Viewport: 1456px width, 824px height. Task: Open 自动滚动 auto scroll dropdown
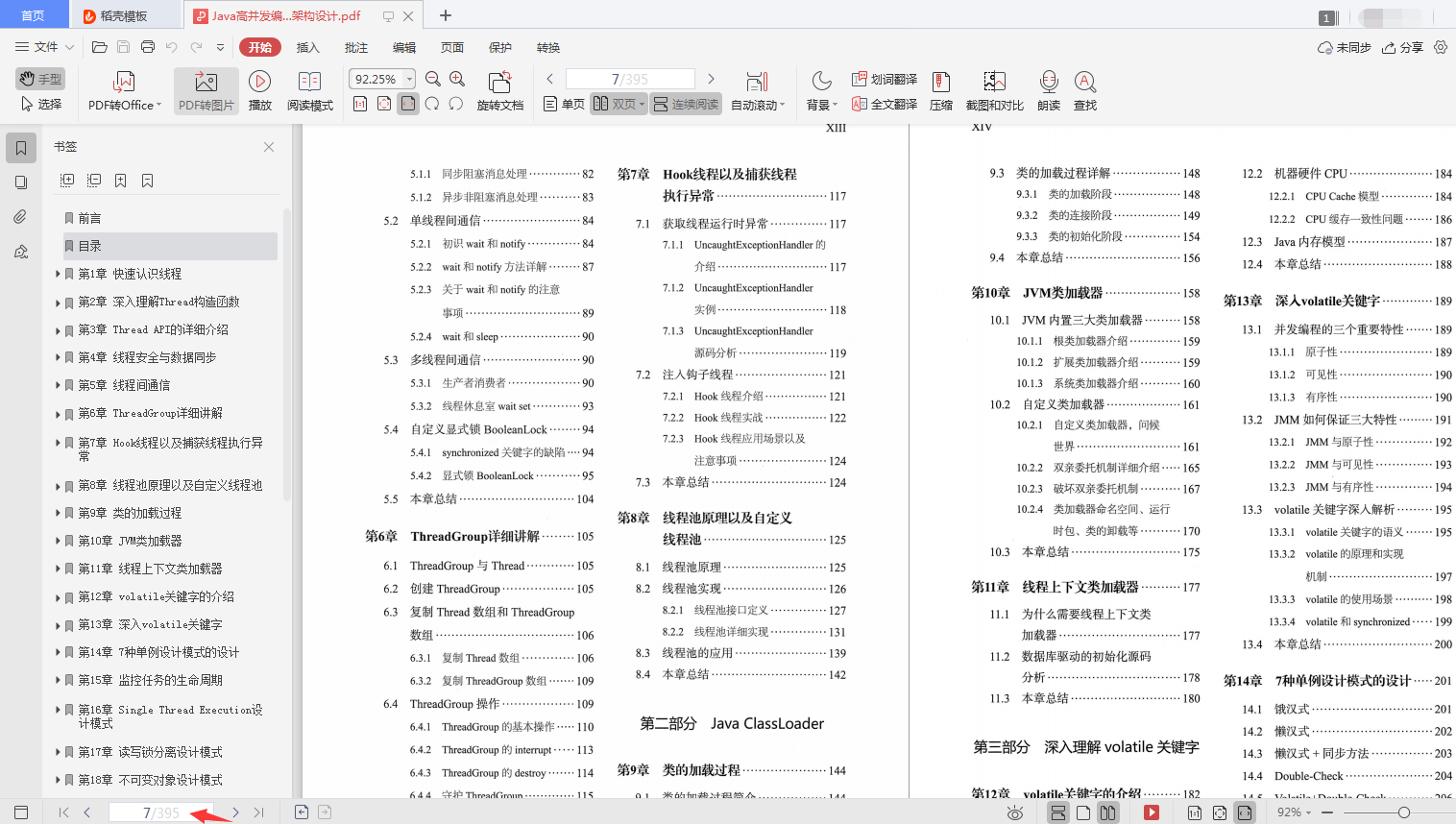coord(758,92)
